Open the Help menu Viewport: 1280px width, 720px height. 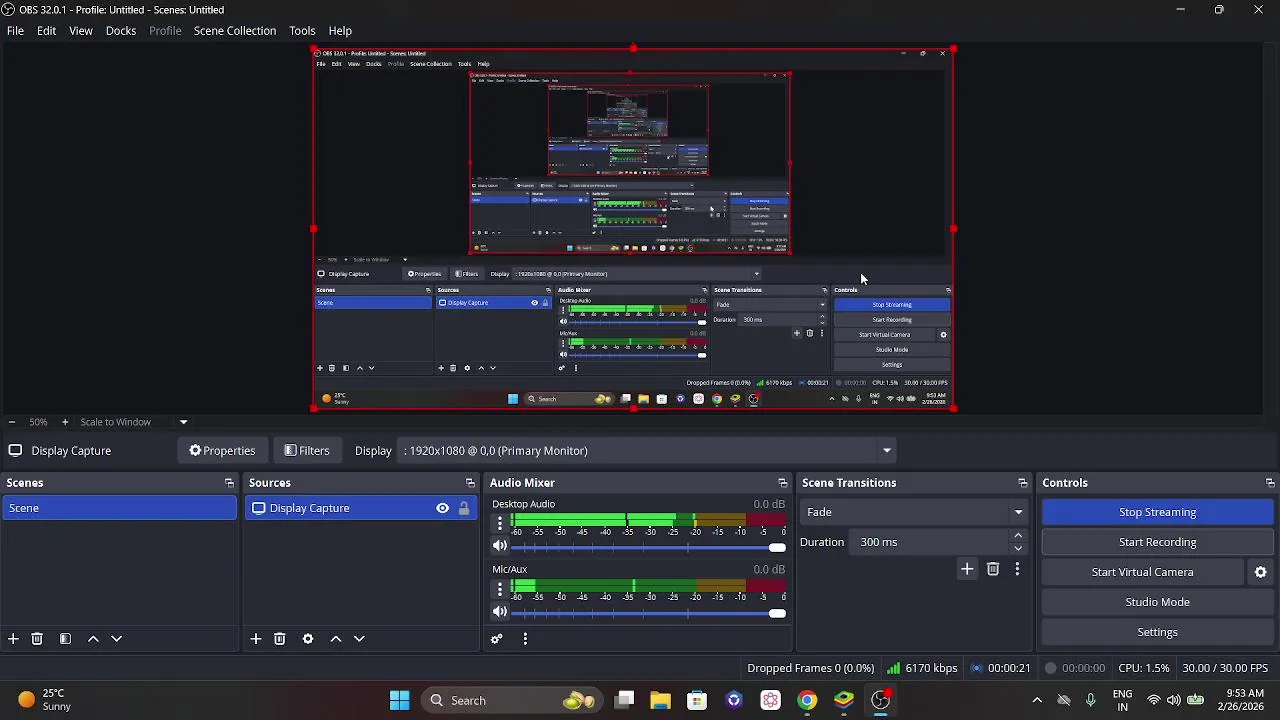pos(340,31)
